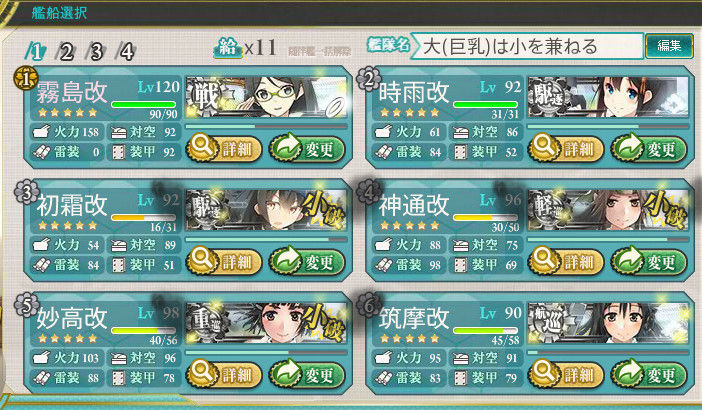The image size is (702, 410).
Task: Switch to fleet tab 4
Action: tap(125, 52)
